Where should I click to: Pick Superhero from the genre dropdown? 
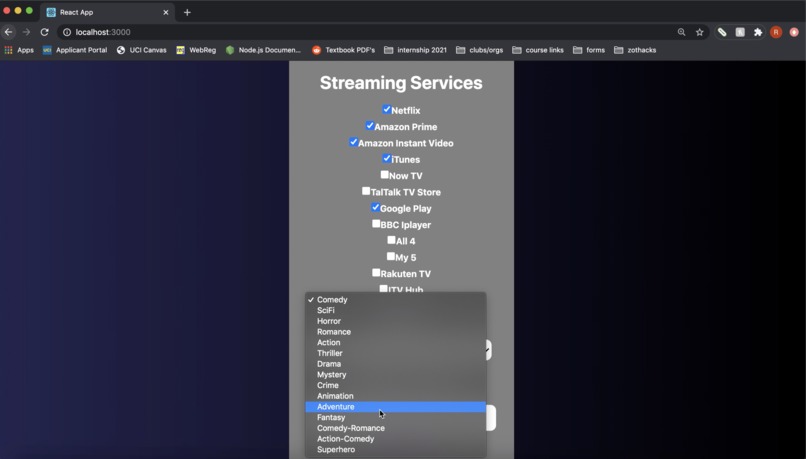tap(395, 450)
